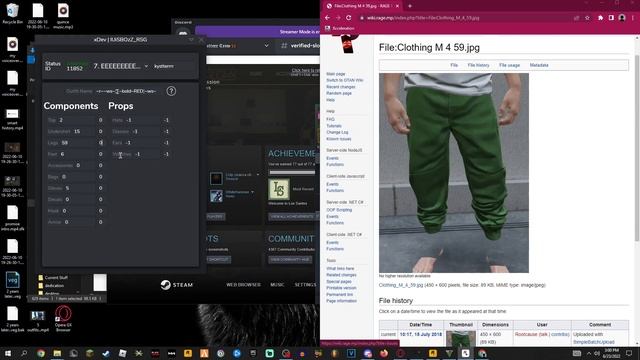This screenshot has height=360, width=640.
Task: Close the File:Clothing M 4 59 tab
Action: 397,6
